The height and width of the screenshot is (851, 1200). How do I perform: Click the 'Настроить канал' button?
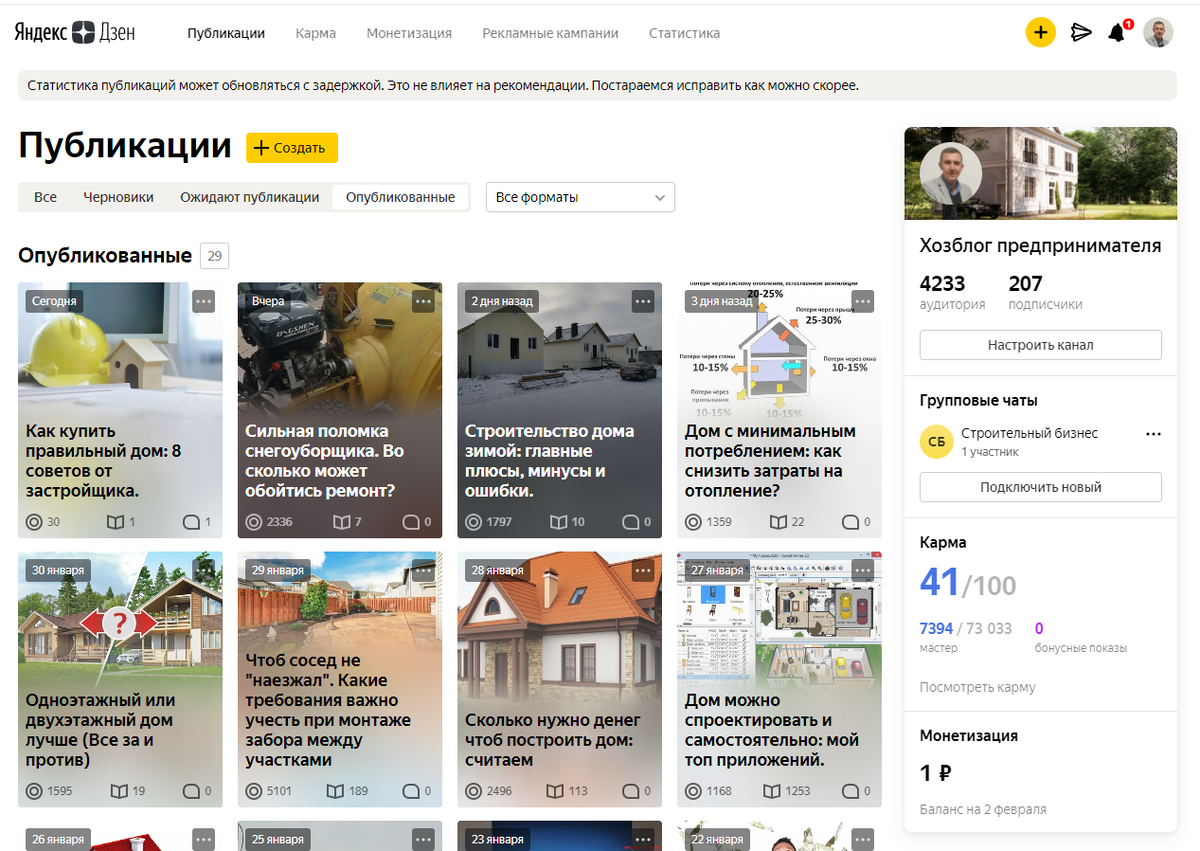click(x=1041, y=345)
